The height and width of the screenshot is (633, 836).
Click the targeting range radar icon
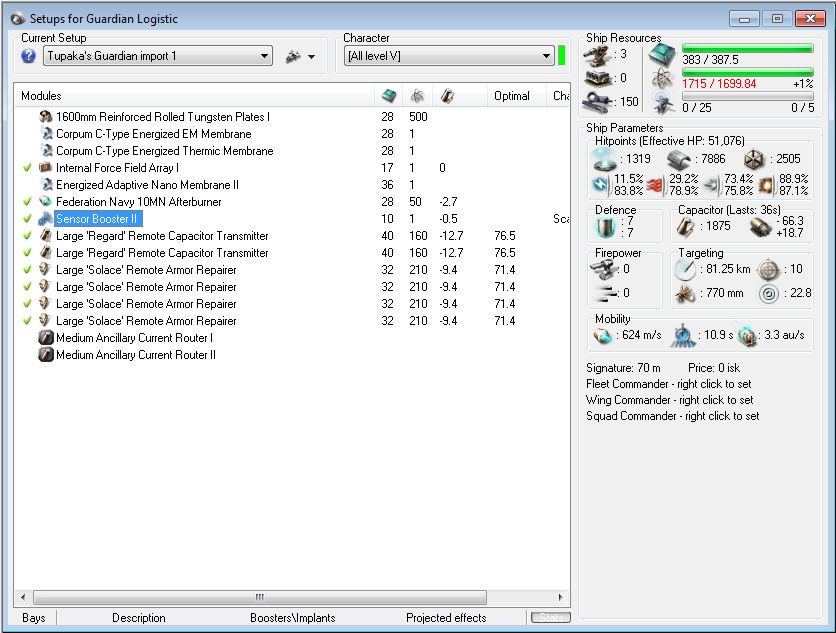coord(685,270)
